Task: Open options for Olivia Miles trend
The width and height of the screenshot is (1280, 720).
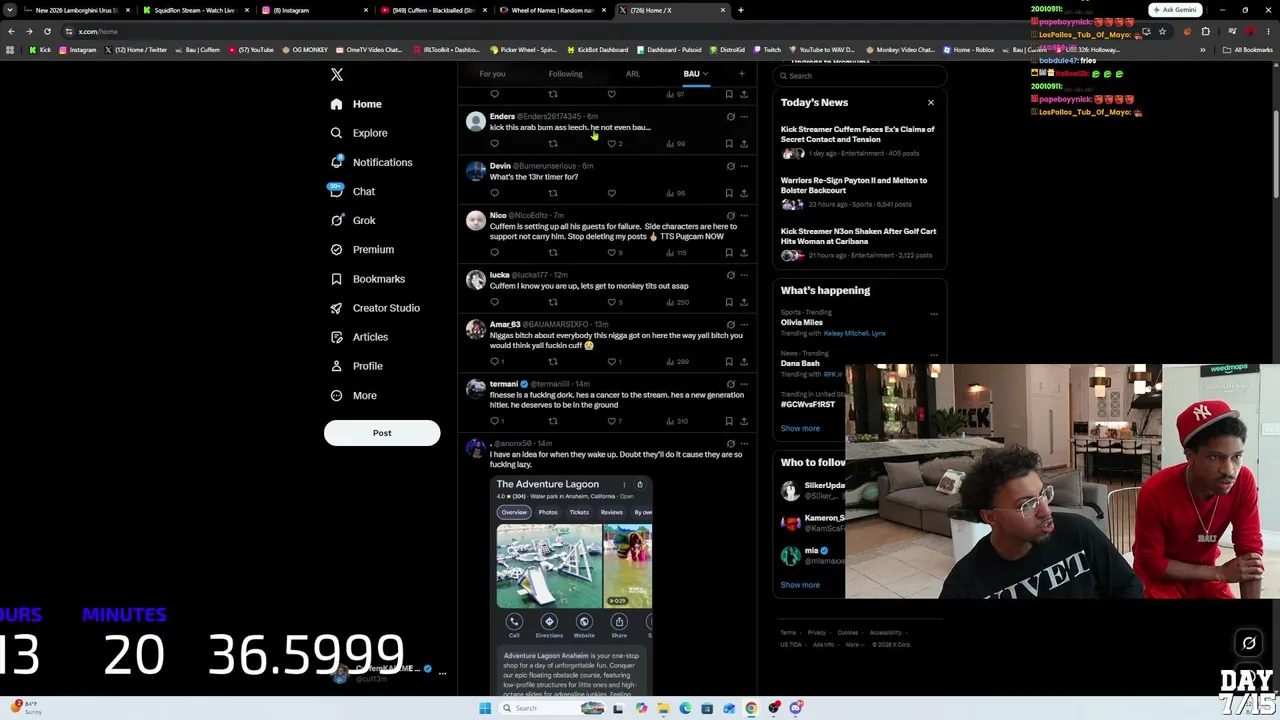Action: click(934, 314)
